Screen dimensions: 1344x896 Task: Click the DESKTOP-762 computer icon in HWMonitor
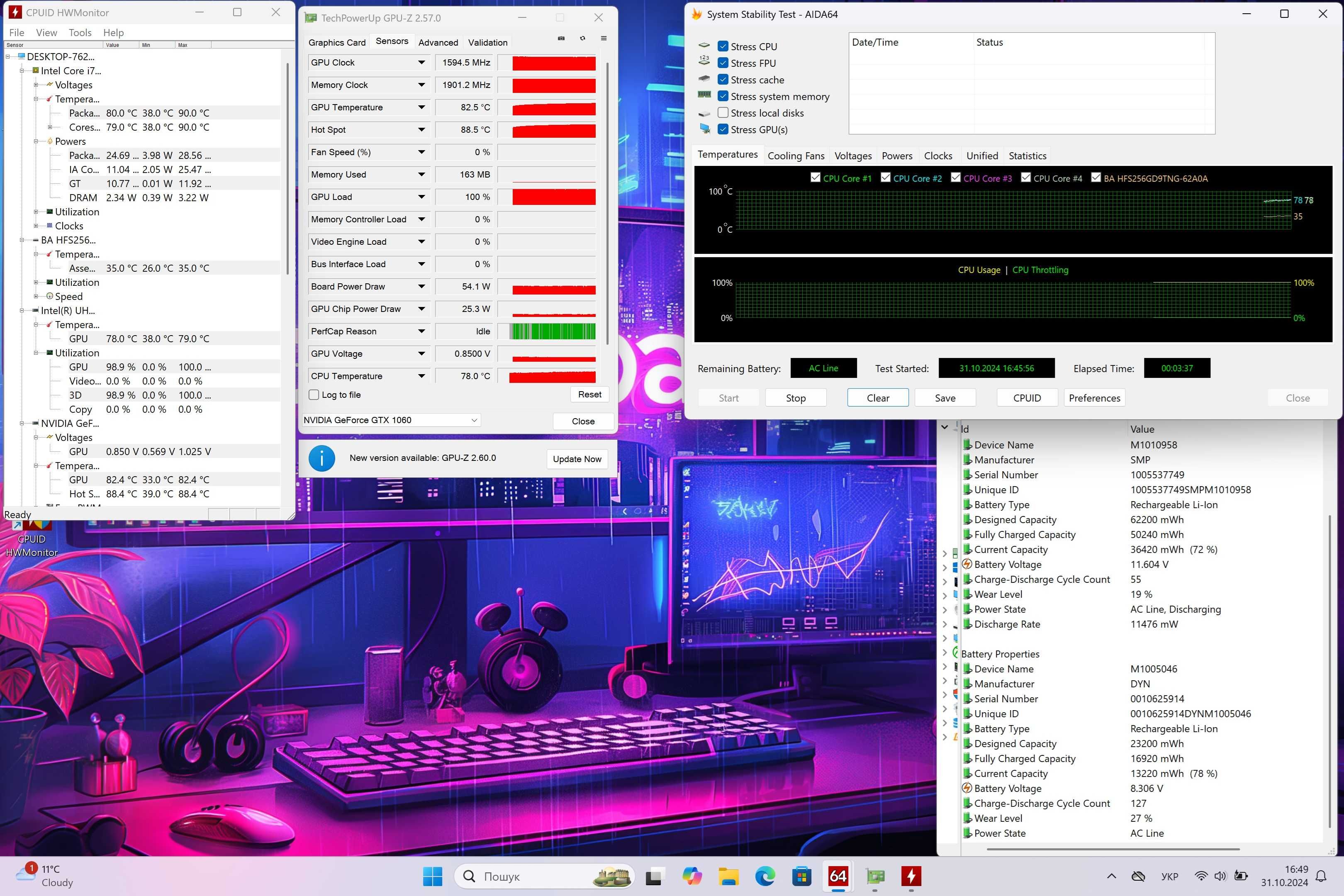[x=21, y=56]
